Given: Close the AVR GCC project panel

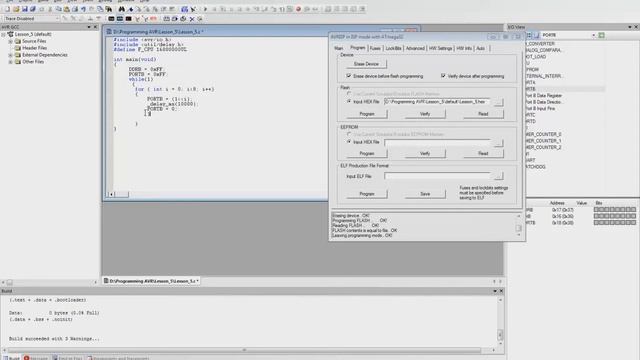Looking at the screenshot, I should tap(96, 27).
